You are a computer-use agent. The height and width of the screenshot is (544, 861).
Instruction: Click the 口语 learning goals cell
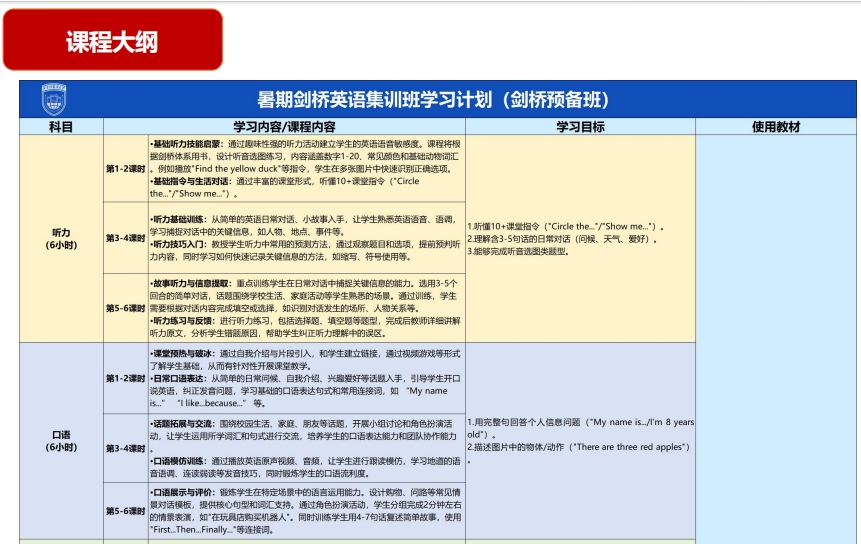[580, 441]
